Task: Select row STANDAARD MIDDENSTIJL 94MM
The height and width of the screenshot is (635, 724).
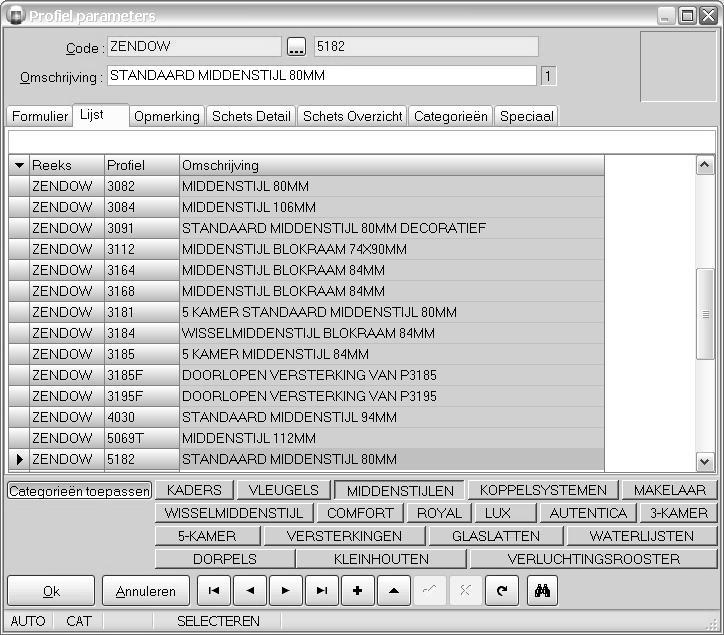Action: click(x=307, y=417)
